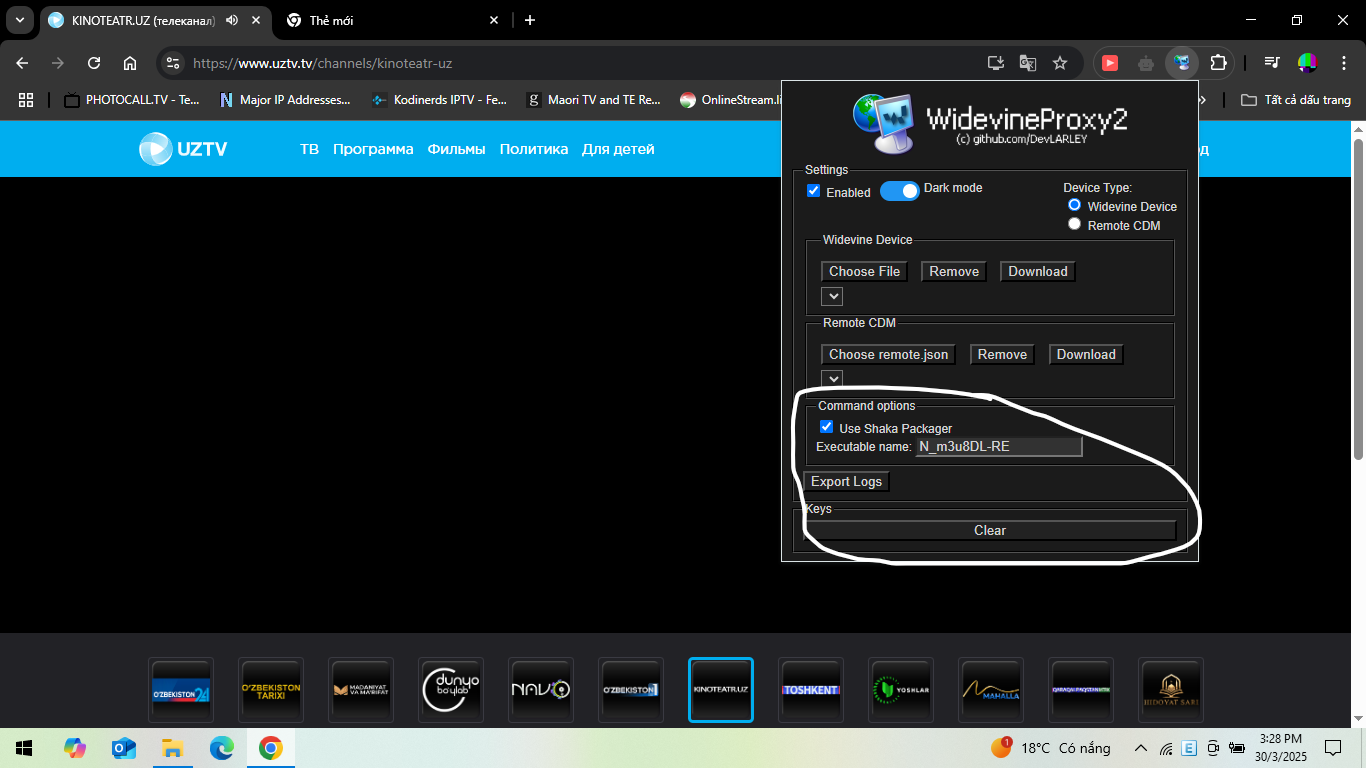Screen dimensions: 1366x768
Task: Reload the uztv.tv page
Action: click(94, 63)
